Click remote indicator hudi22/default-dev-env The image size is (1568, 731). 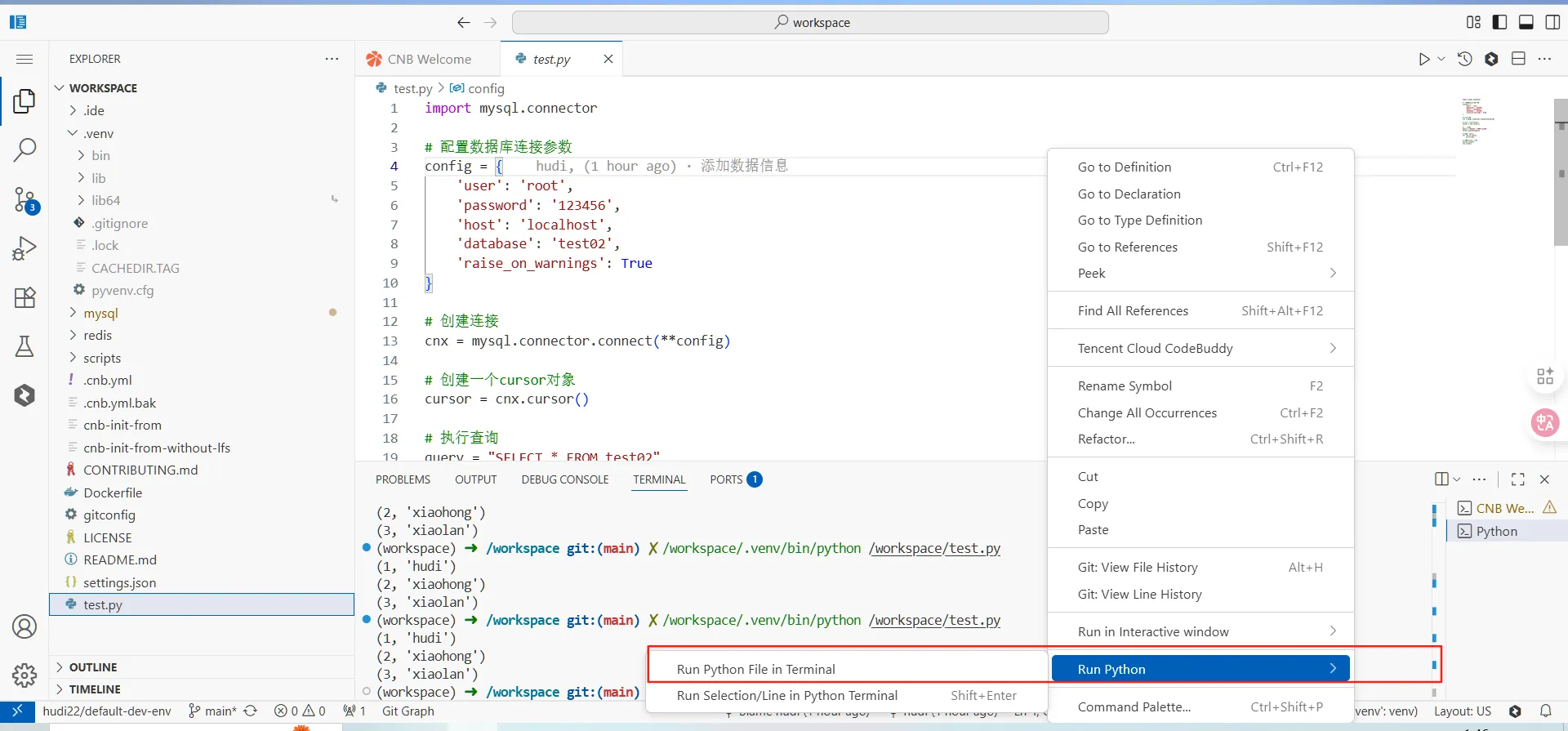(x=107, y=711)
